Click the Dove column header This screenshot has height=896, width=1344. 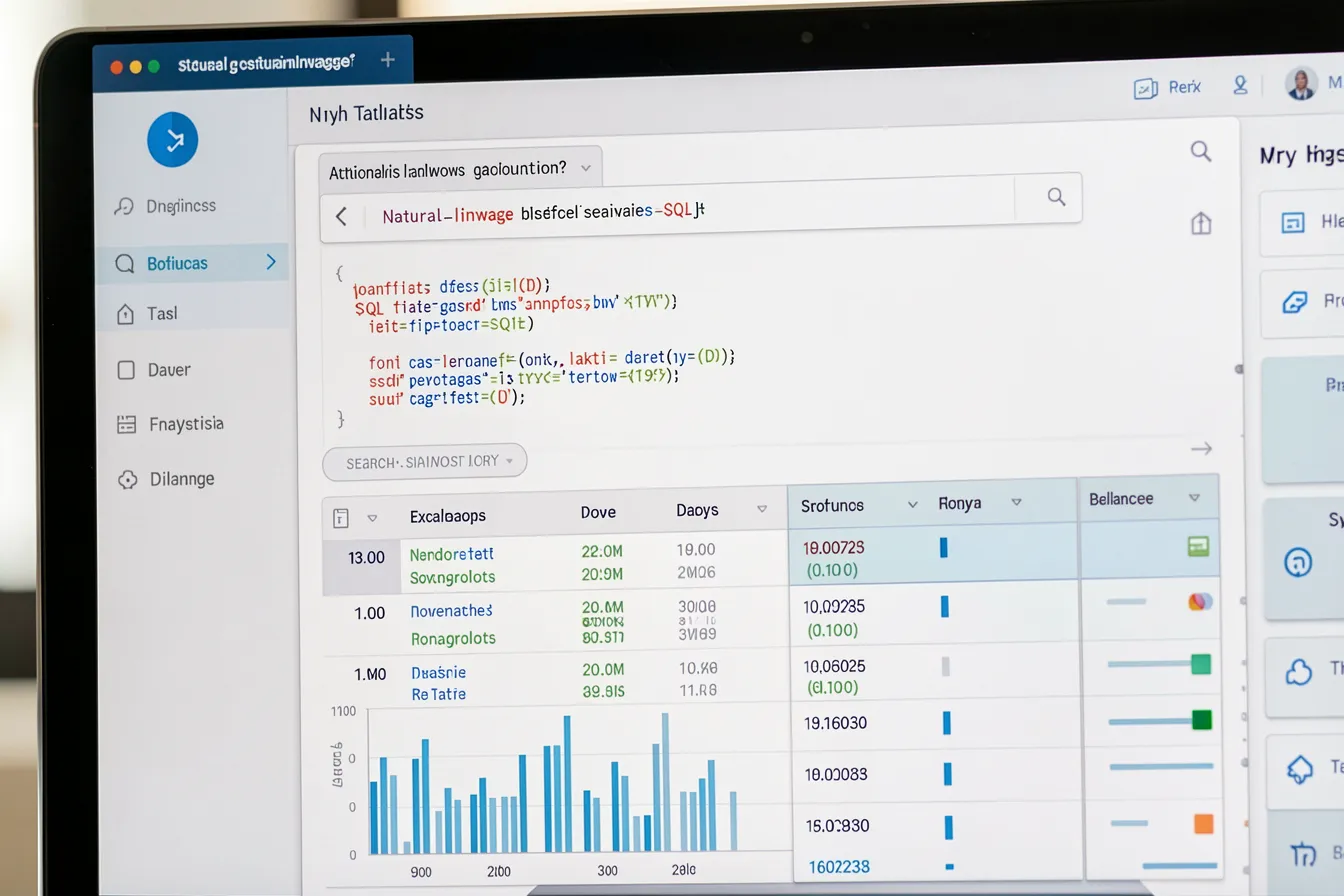point(598,512)
